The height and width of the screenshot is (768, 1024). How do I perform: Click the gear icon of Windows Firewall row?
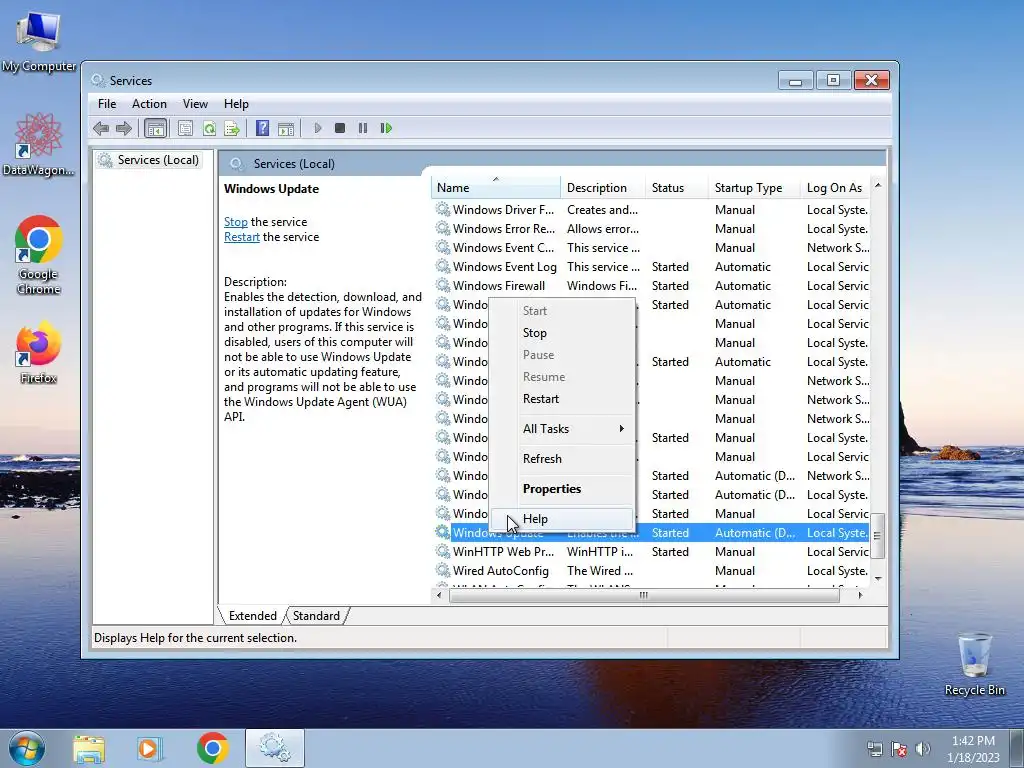point(443,285)
